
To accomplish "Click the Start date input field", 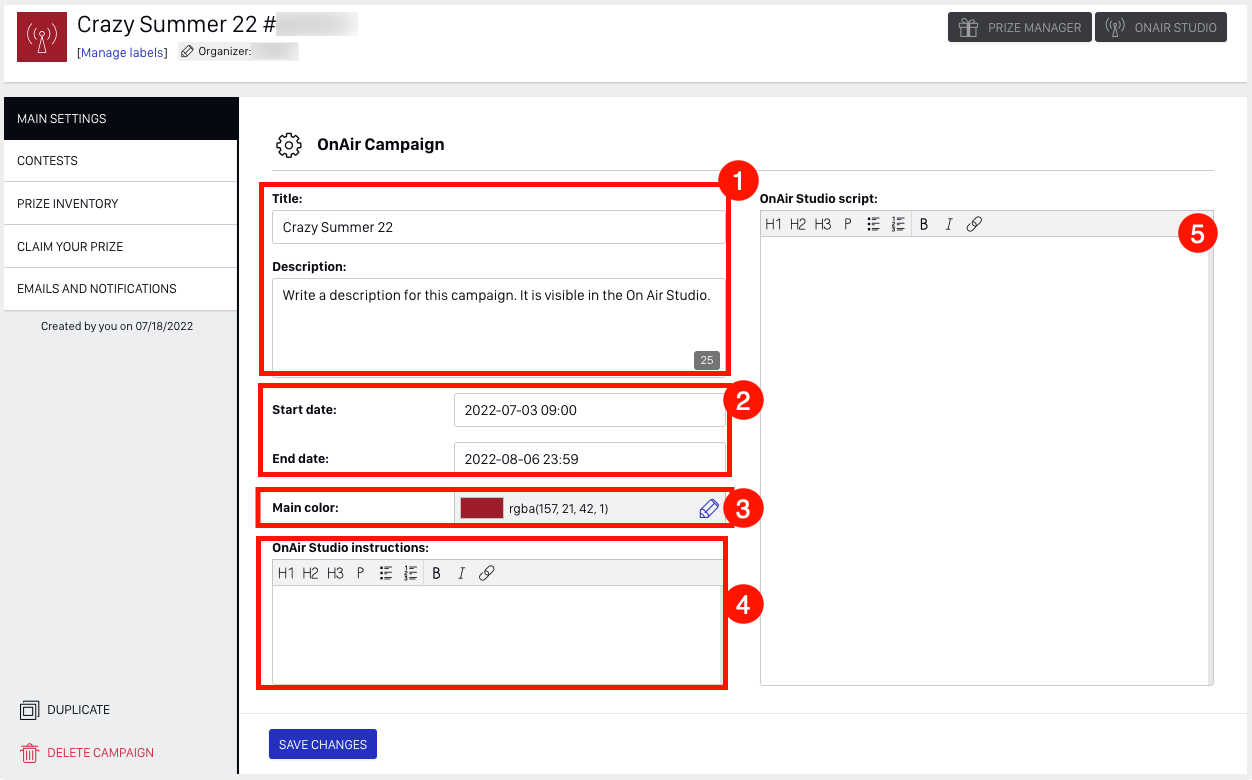I will pyautogui.click(x=589, y=410).
